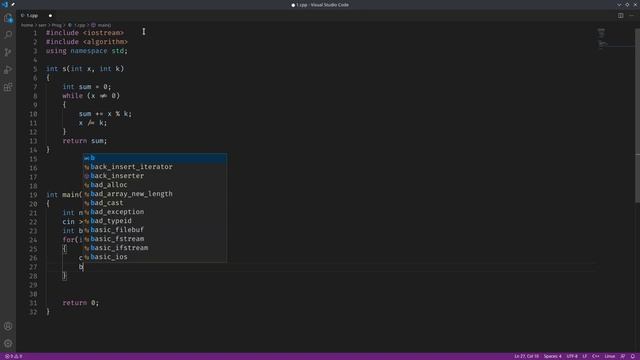Click the VS Code logo in title bar
The height and width of the screenshot is (360, 640).
pyautogui.click(x=5, y=4)
